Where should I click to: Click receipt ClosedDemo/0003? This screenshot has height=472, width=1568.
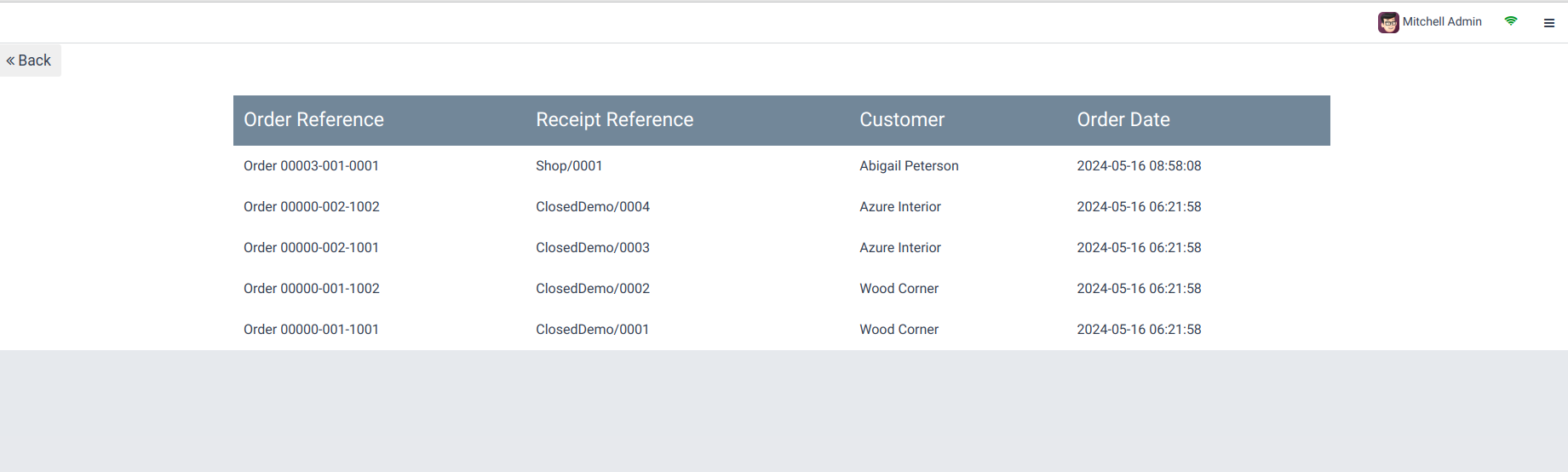tap(593, 248)
